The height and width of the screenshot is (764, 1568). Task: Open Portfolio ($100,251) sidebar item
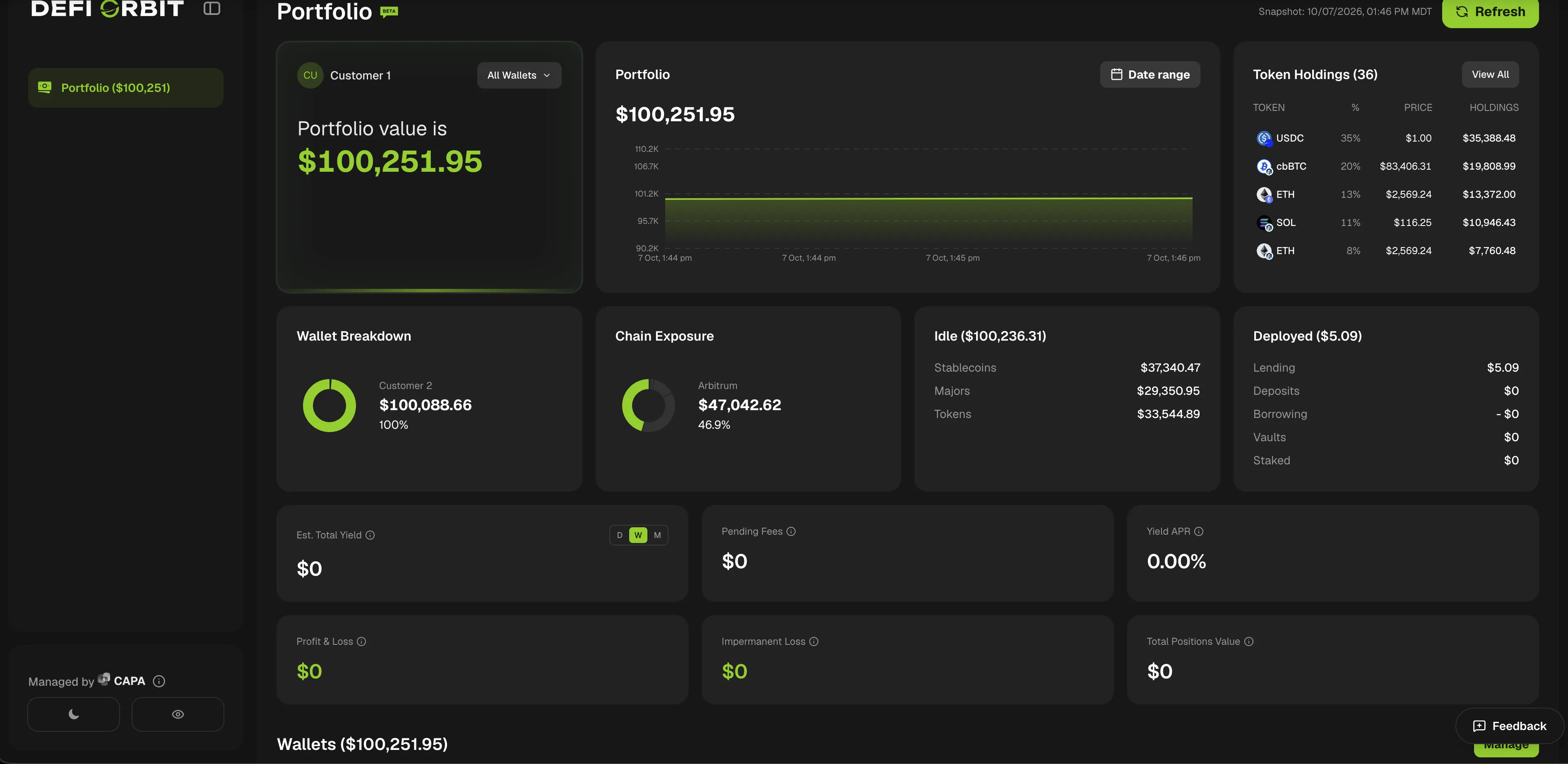125,88
